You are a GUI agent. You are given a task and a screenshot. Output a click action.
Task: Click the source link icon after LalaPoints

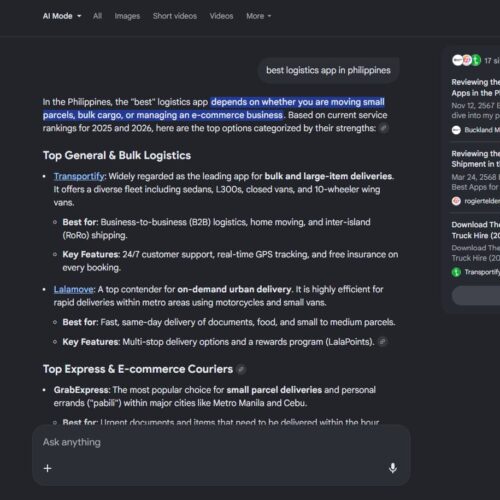[x=382, y=342]
